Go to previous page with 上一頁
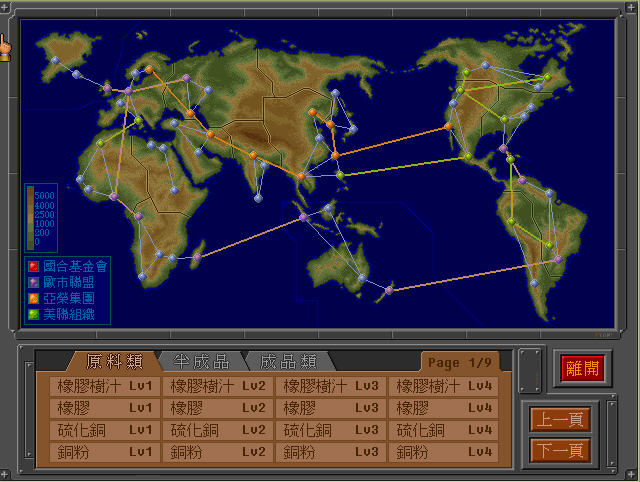The image size is (640, 482). tap(560, 419)
